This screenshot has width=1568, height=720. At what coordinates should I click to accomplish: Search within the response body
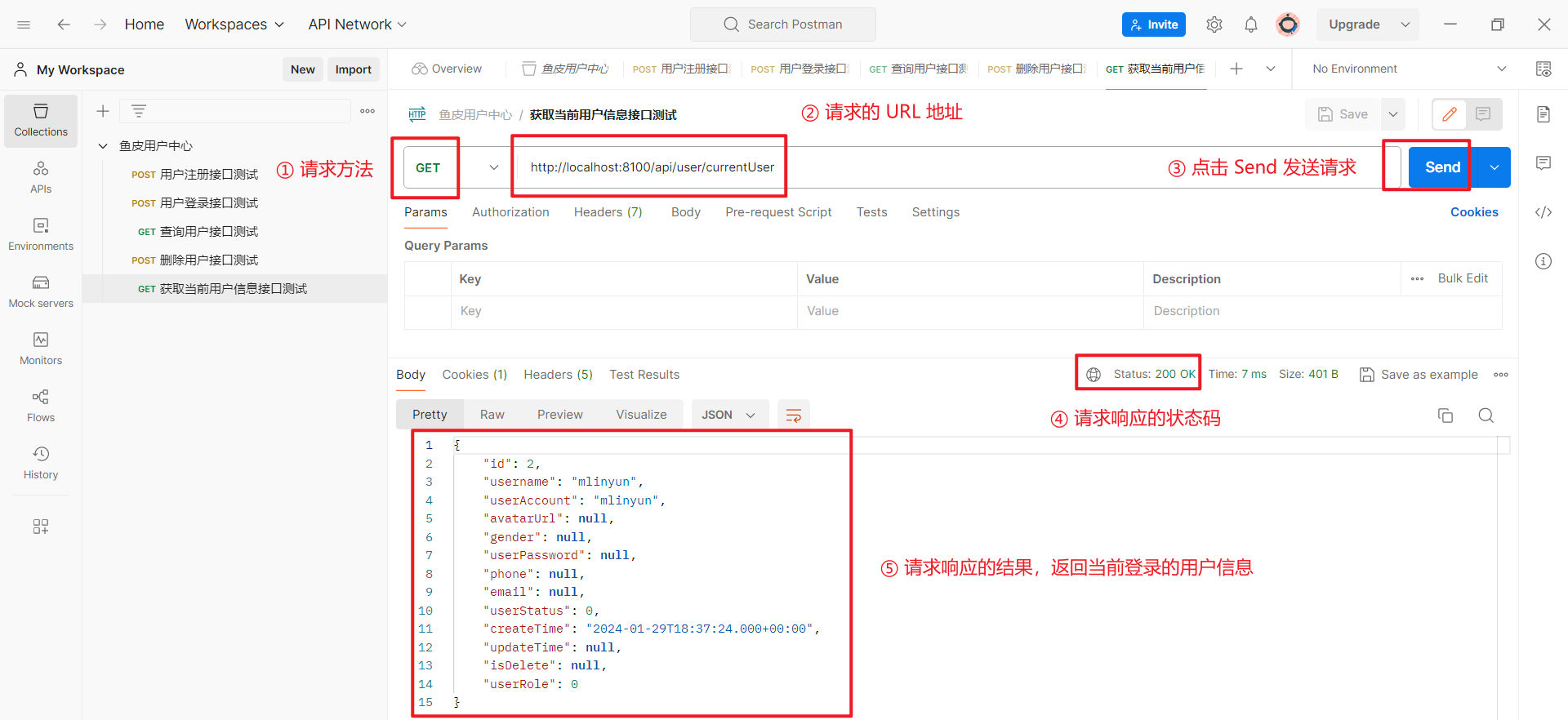tap(1486, 416)
